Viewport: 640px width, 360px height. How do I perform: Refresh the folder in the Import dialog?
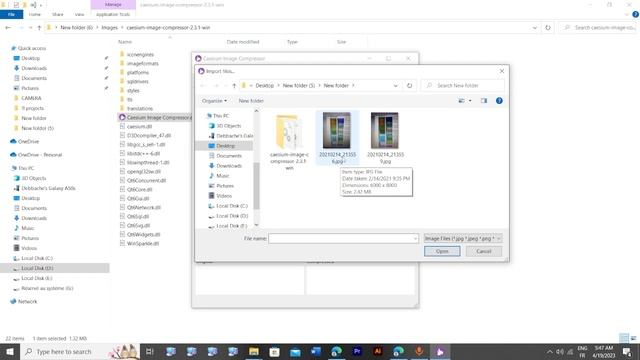pyautogui.click(x=409, y=86)
